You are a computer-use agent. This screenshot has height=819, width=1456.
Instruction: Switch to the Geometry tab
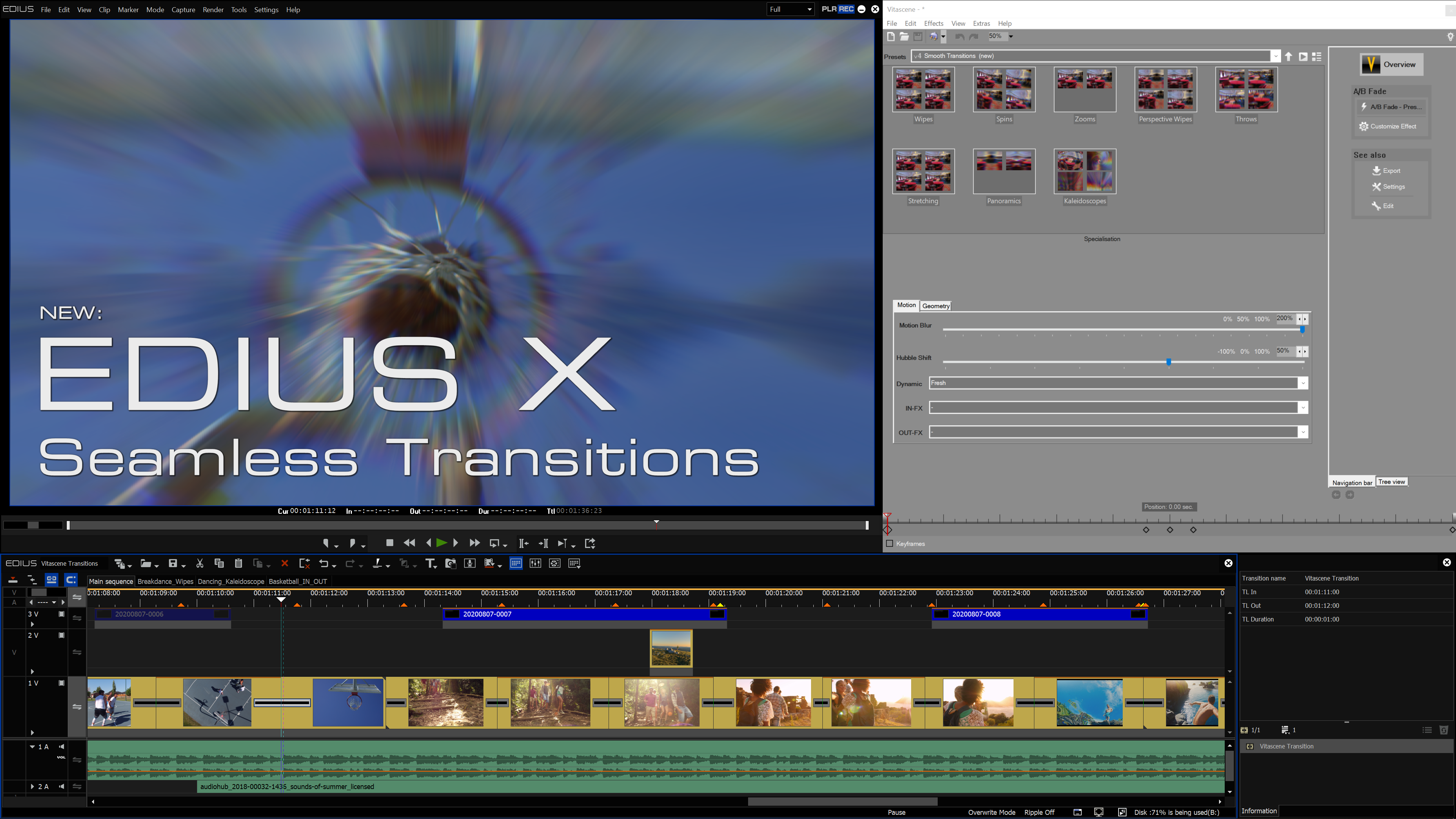coord(935,306)
